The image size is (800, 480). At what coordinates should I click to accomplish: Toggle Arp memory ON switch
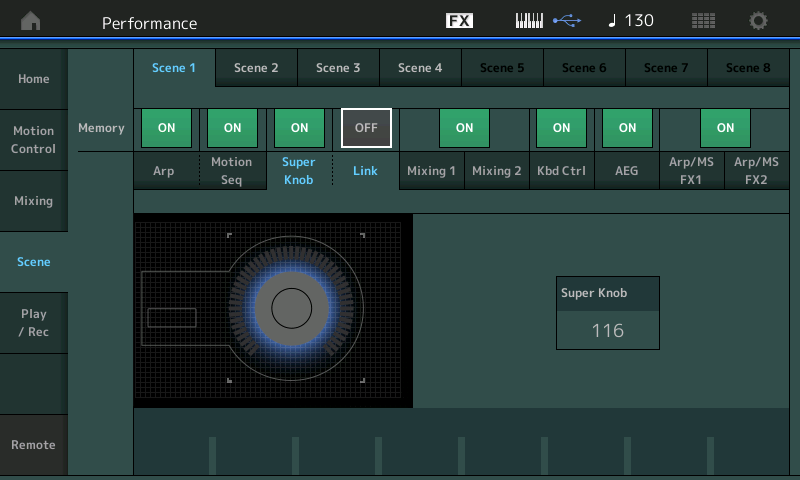coord(167,128)
